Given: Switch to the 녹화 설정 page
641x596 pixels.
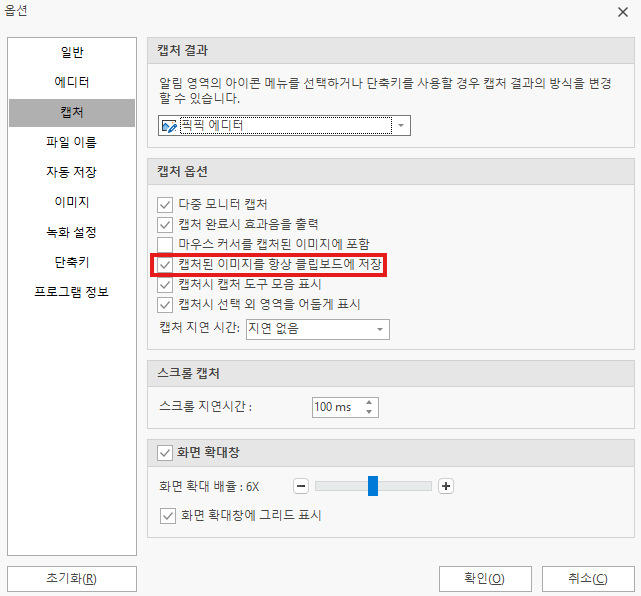Looking at the screenshot, I should (x=72, y=232).
